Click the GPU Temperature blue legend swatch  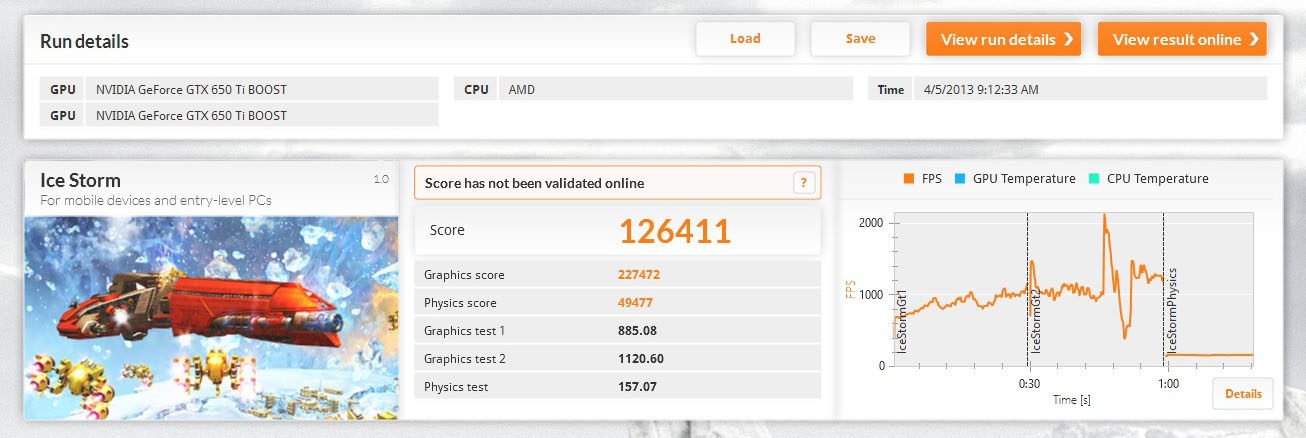959,179
